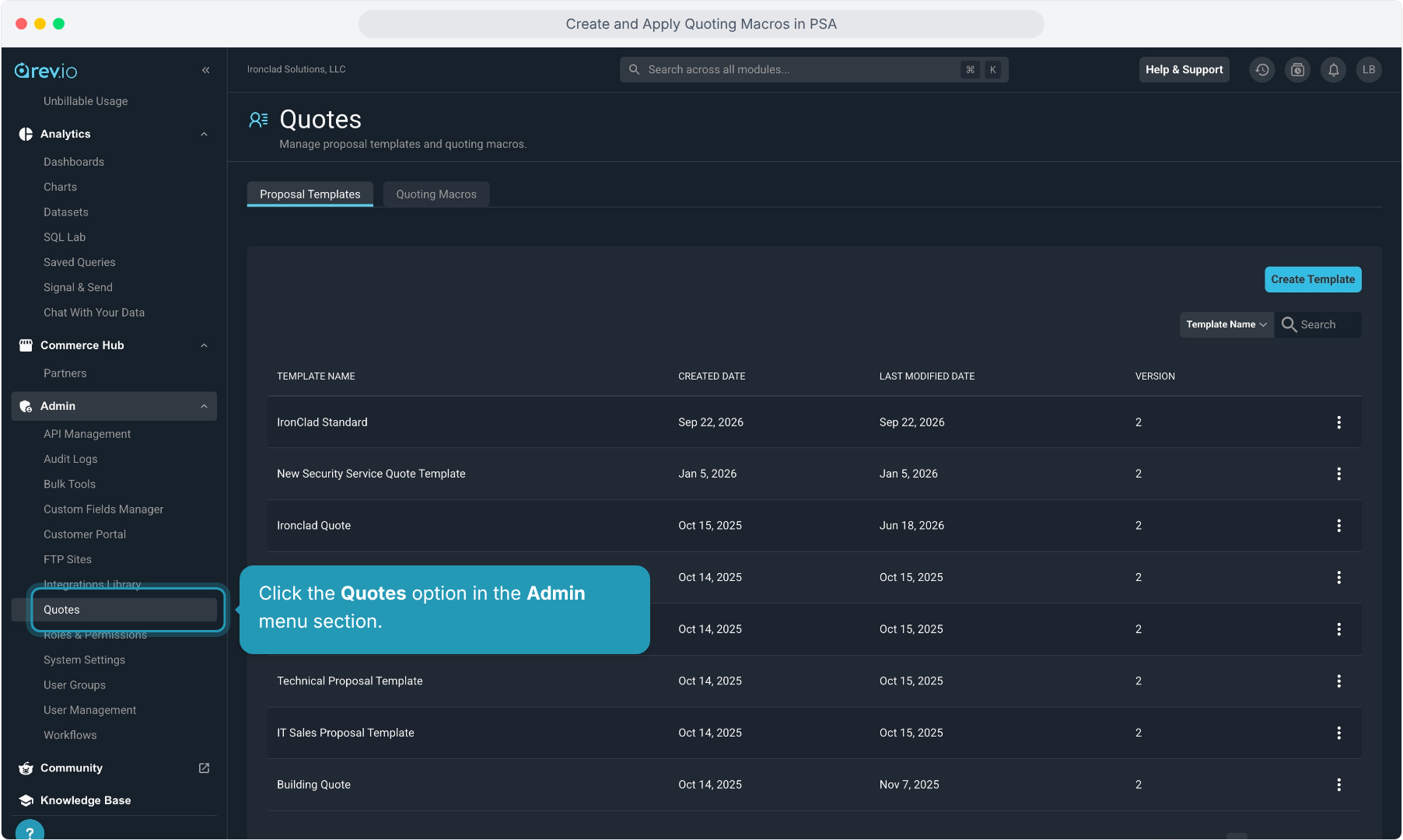
Task: Open the row menu for Building Quote
Action: [1338, 785]
